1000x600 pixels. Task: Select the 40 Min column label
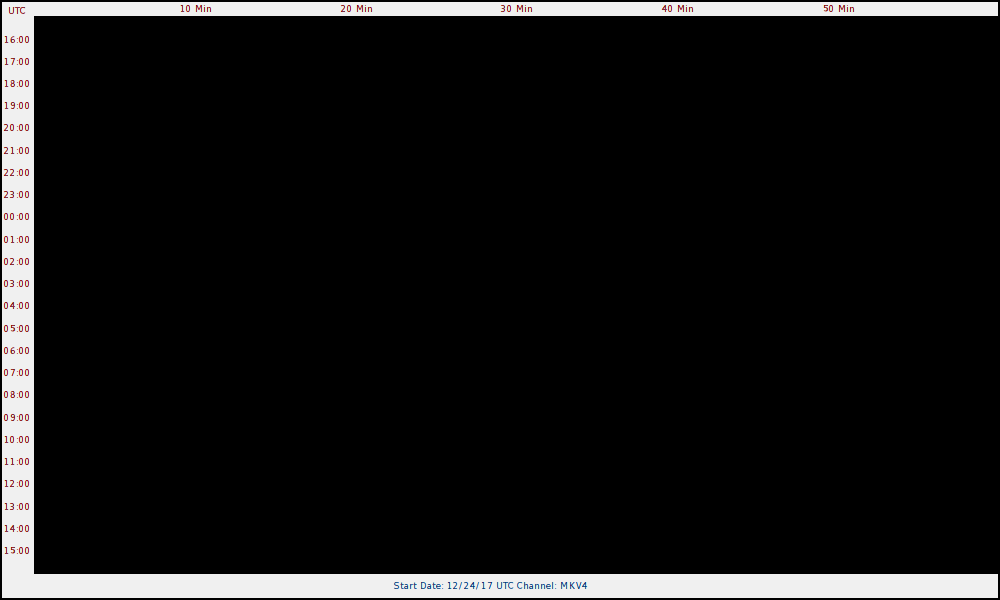pyautogui.click(x=677, y=9)
